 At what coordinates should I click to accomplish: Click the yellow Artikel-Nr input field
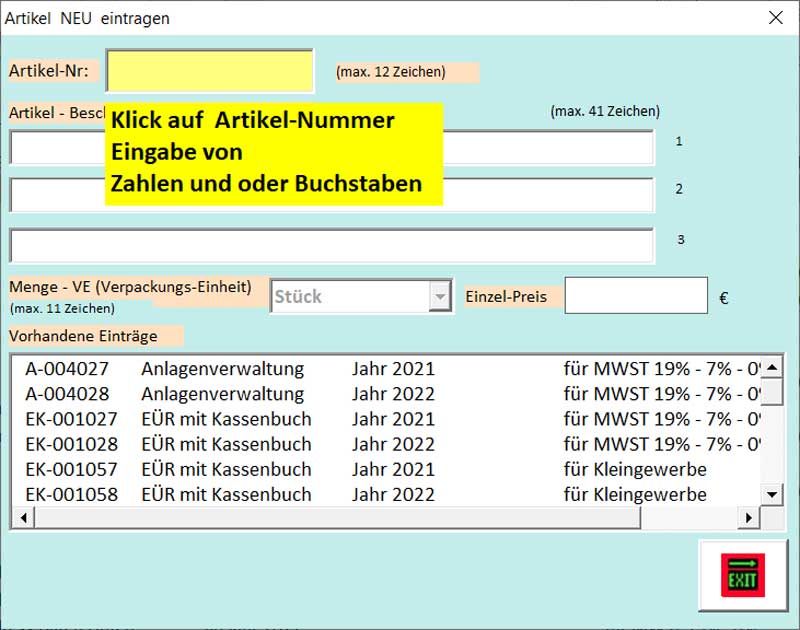pyautogui.click(x=210, y=70)
